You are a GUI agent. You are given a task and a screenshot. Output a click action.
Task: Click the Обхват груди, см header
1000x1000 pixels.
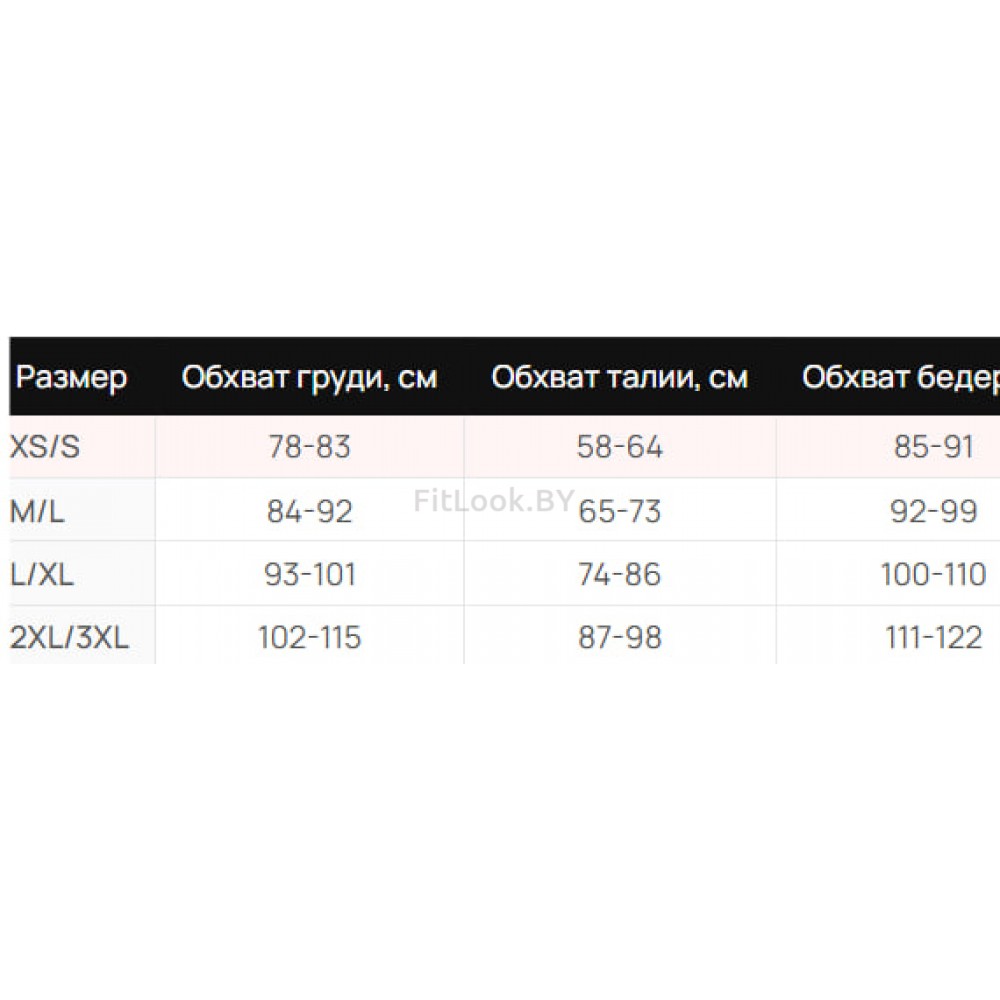tap(309, 377)
